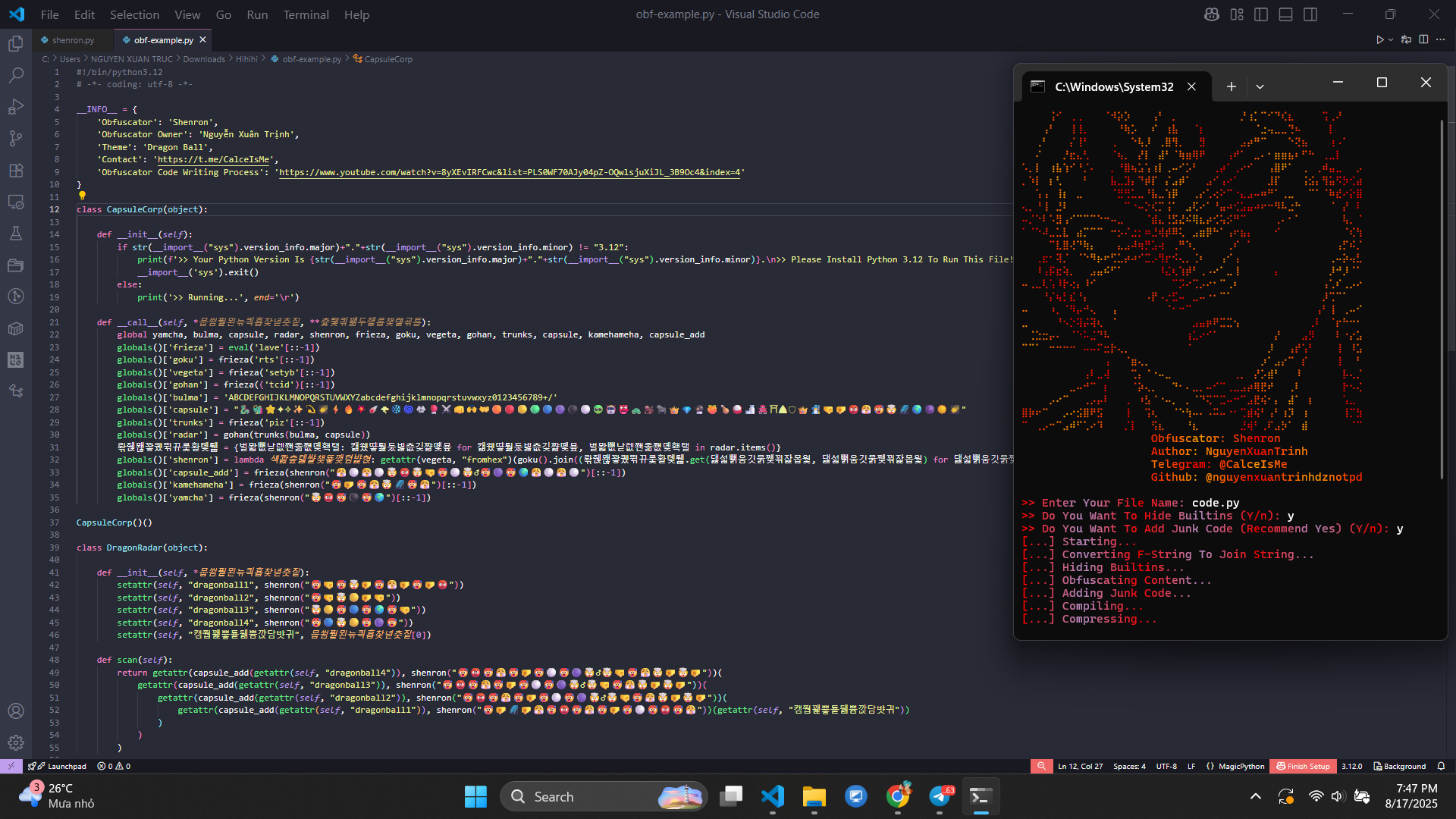Click the remote window indicator in status bar
Viewport: 1456px width, 819px height.
point(11,766)
